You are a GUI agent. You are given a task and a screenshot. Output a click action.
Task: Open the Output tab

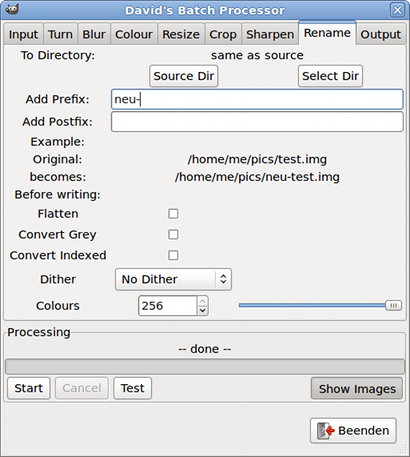pyautogui.click(x=381, y=34)
